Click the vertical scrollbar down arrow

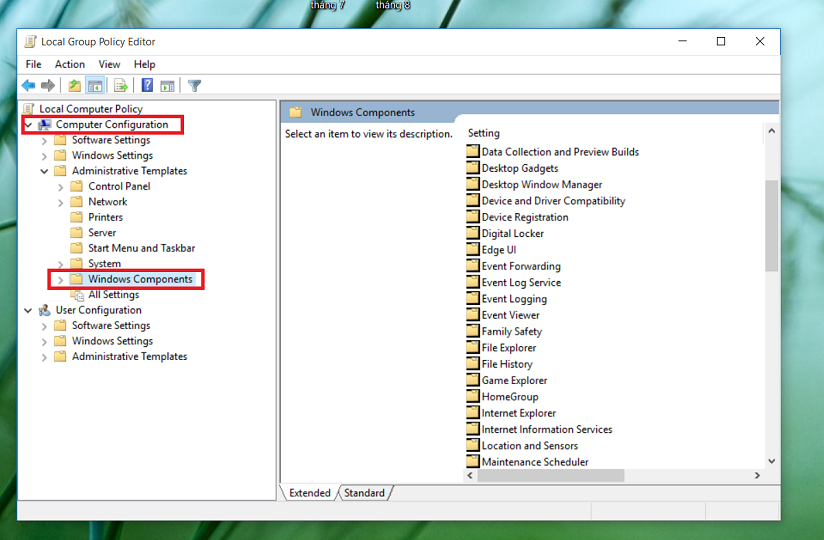coord(771,461)
